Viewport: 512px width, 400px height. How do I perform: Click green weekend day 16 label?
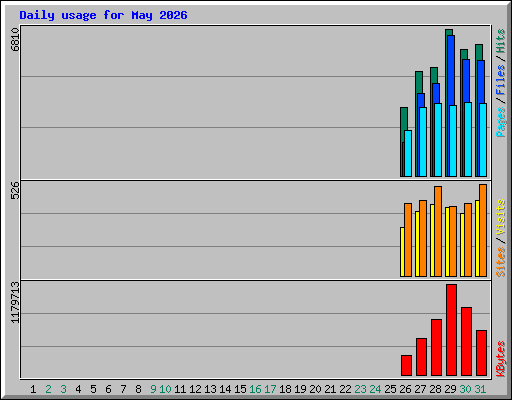pos(255,389)
